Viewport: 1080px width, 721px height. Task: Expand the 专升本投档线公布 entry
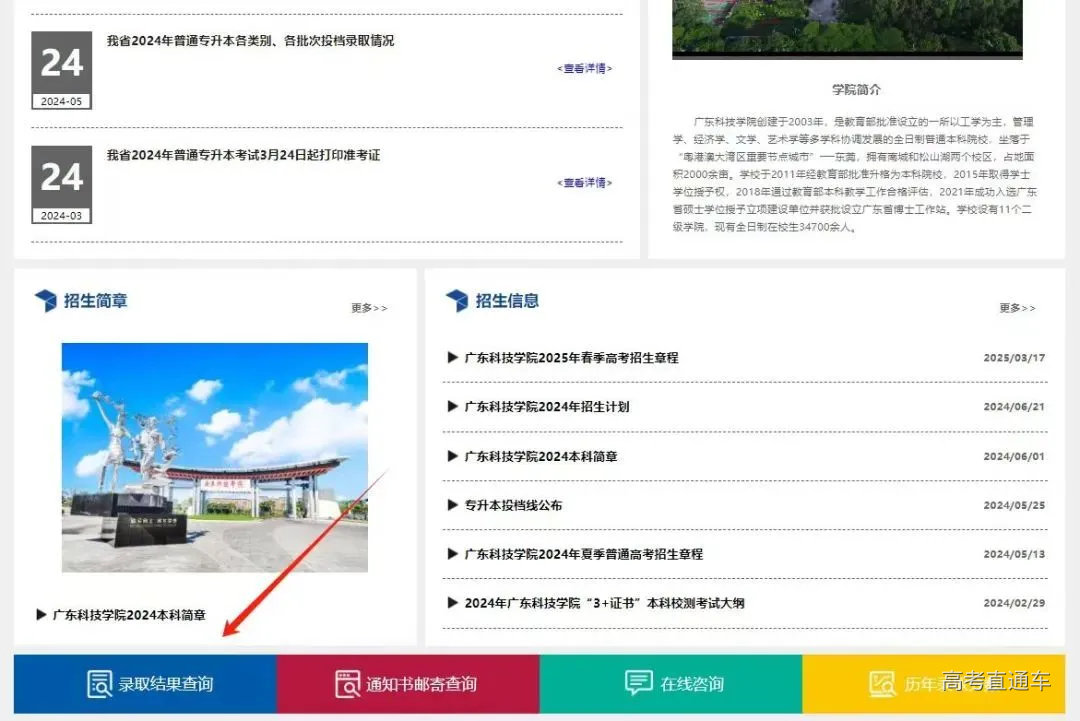pyautogui.click(x=507, y=505)
